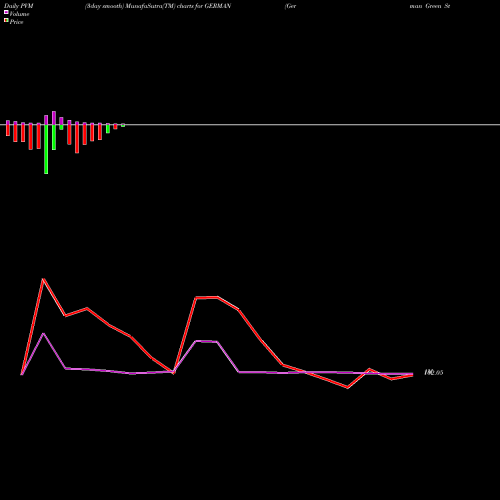Click the Daily PVM title text

pos(19,6)
